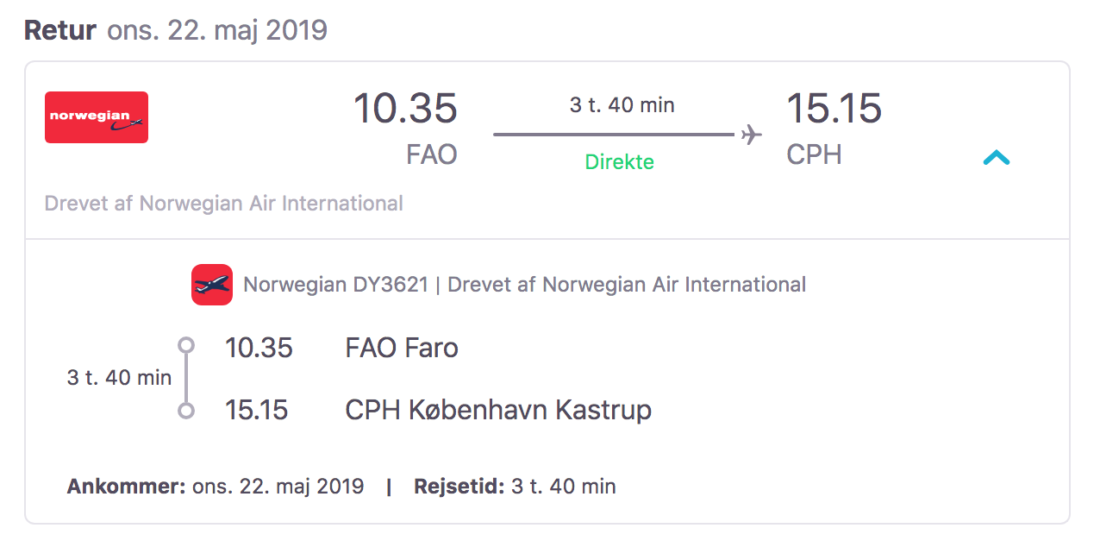Click the green Direkte label

pos(620,162)
